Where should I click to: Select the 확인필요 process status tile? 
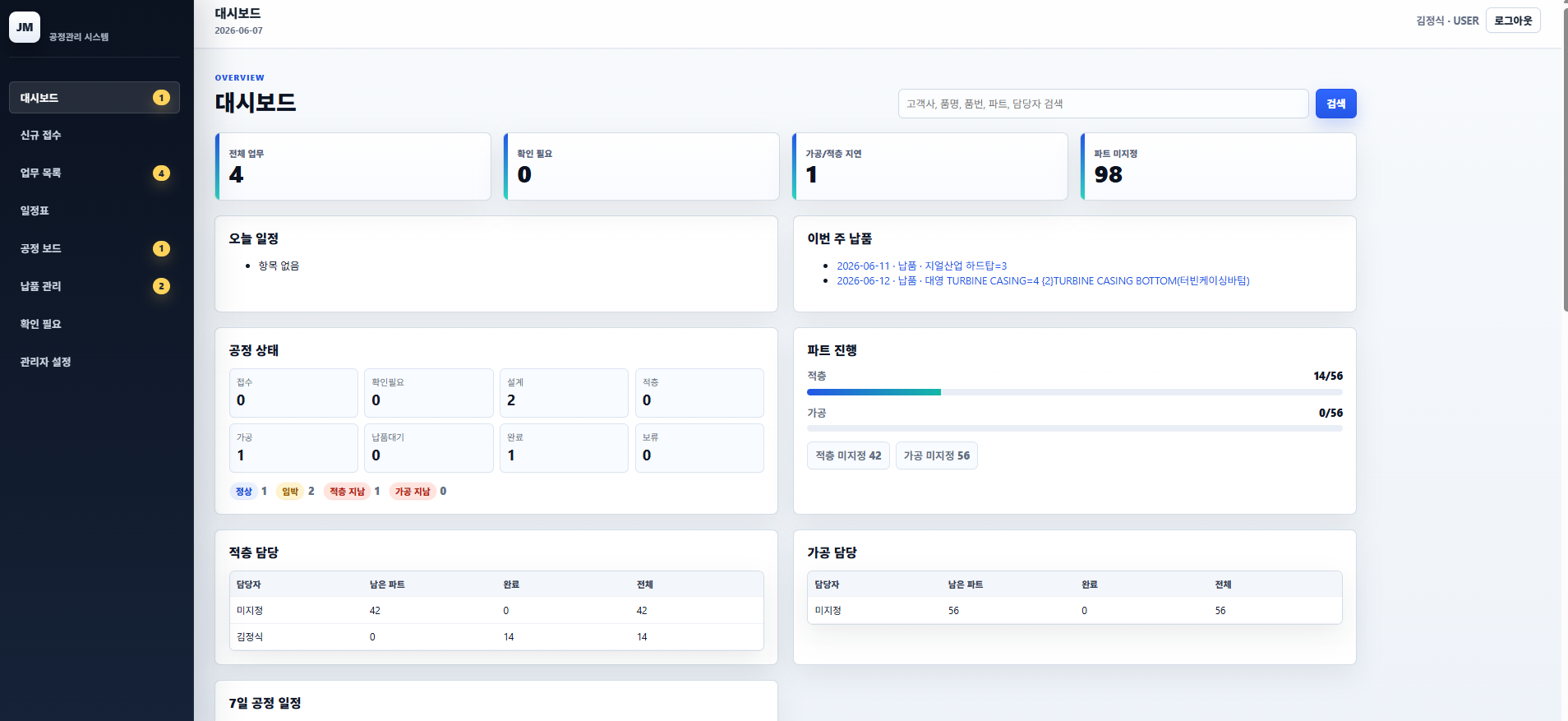(429, 393)
